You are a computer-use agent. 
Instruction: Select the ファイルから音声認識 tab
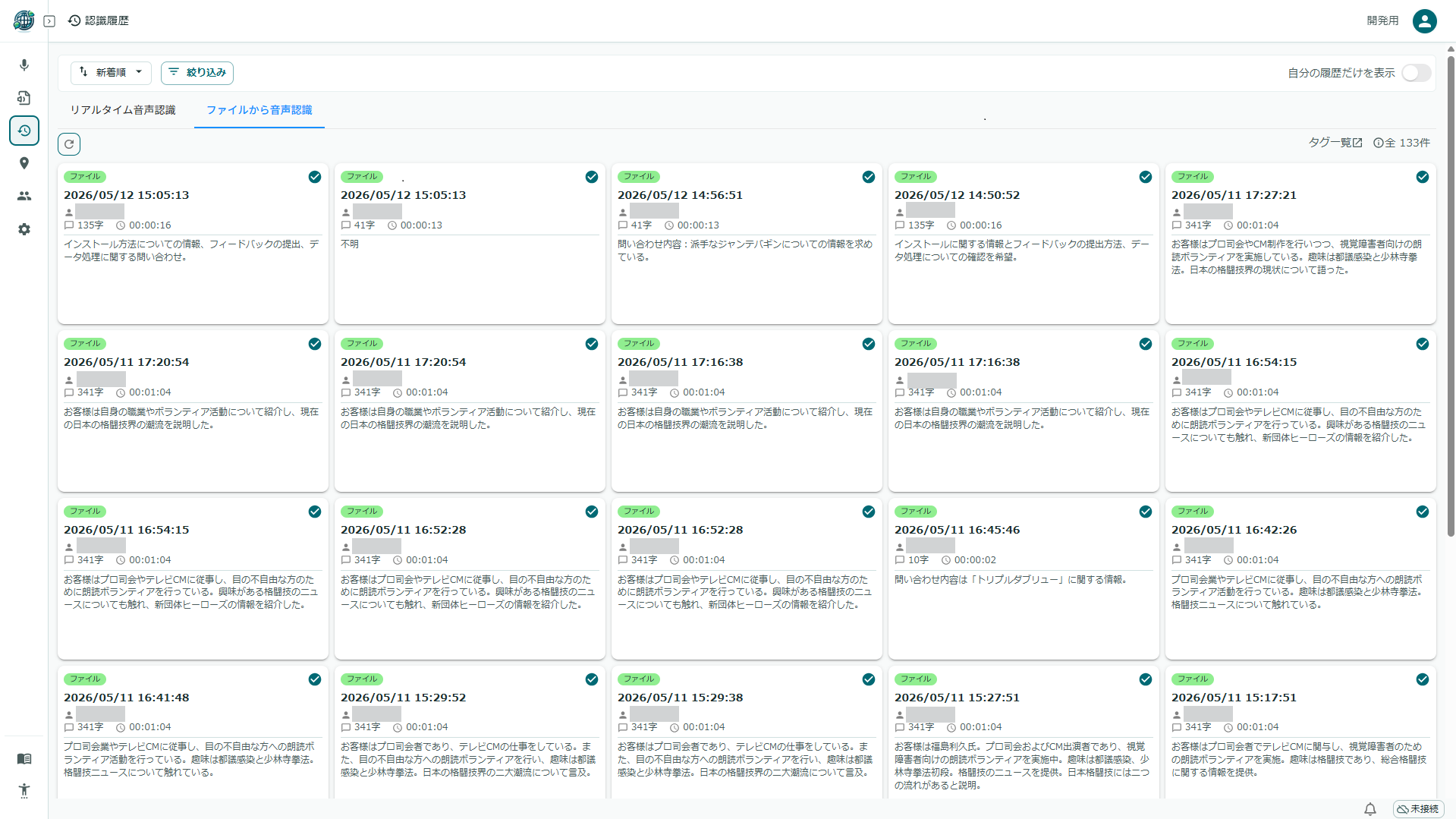tap(259, 110)
